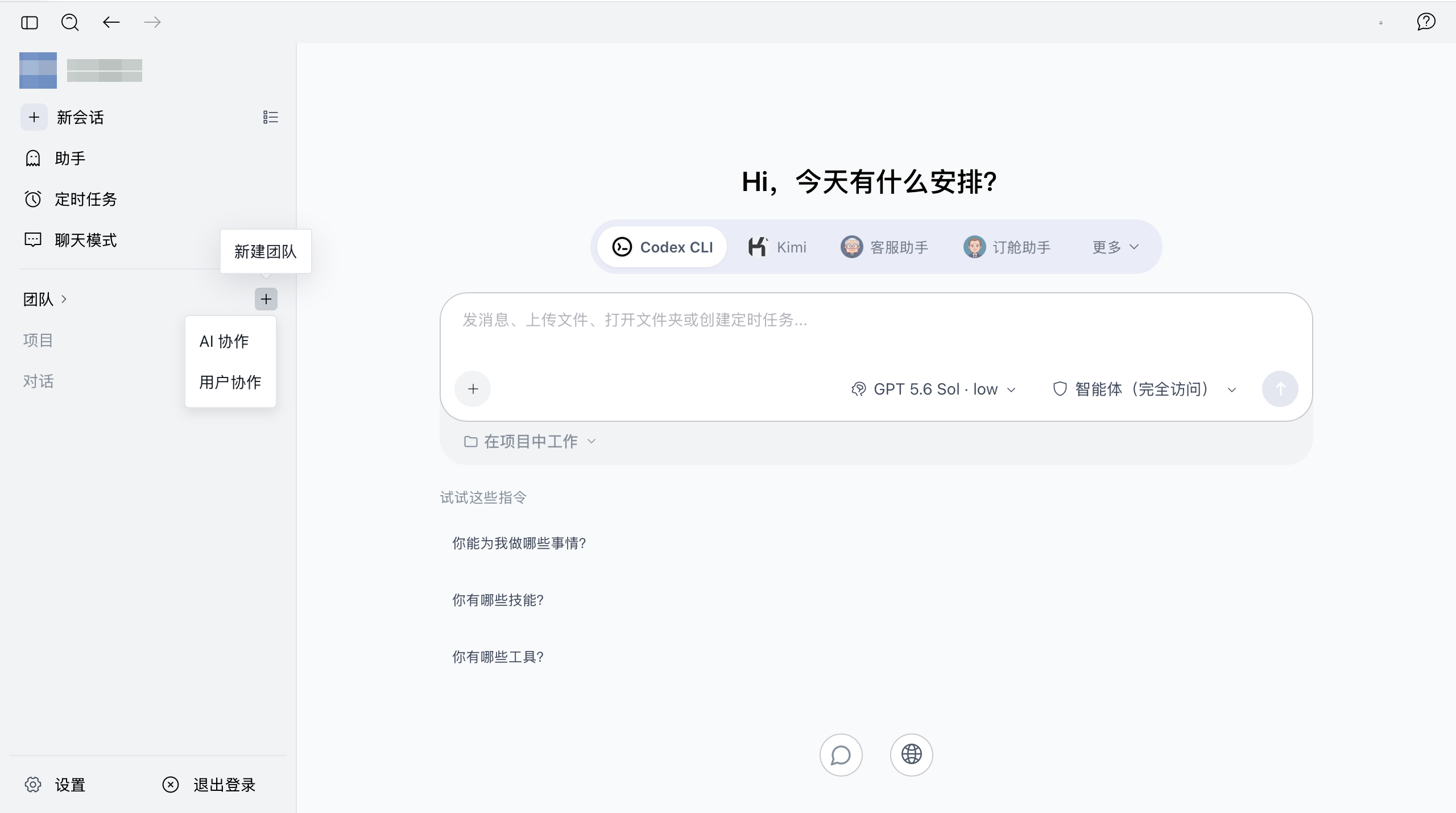Open the help chat icon
This screenshot has width=1456, height=813.
[1426, 22]
